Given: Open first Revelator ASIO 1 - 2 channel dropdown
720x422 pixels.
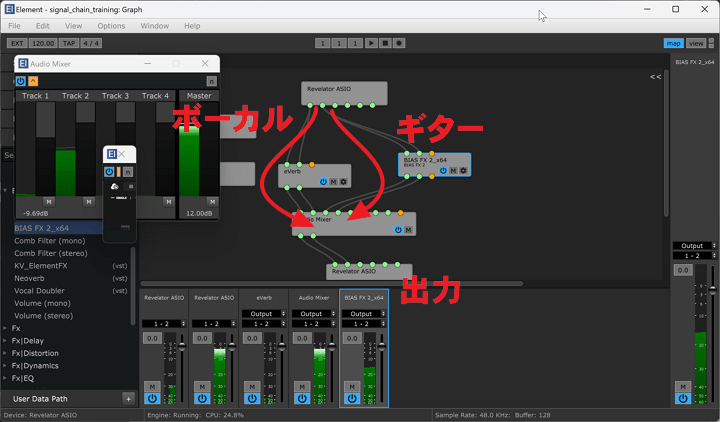Looking at the screenshot, I should click(164, 324).
